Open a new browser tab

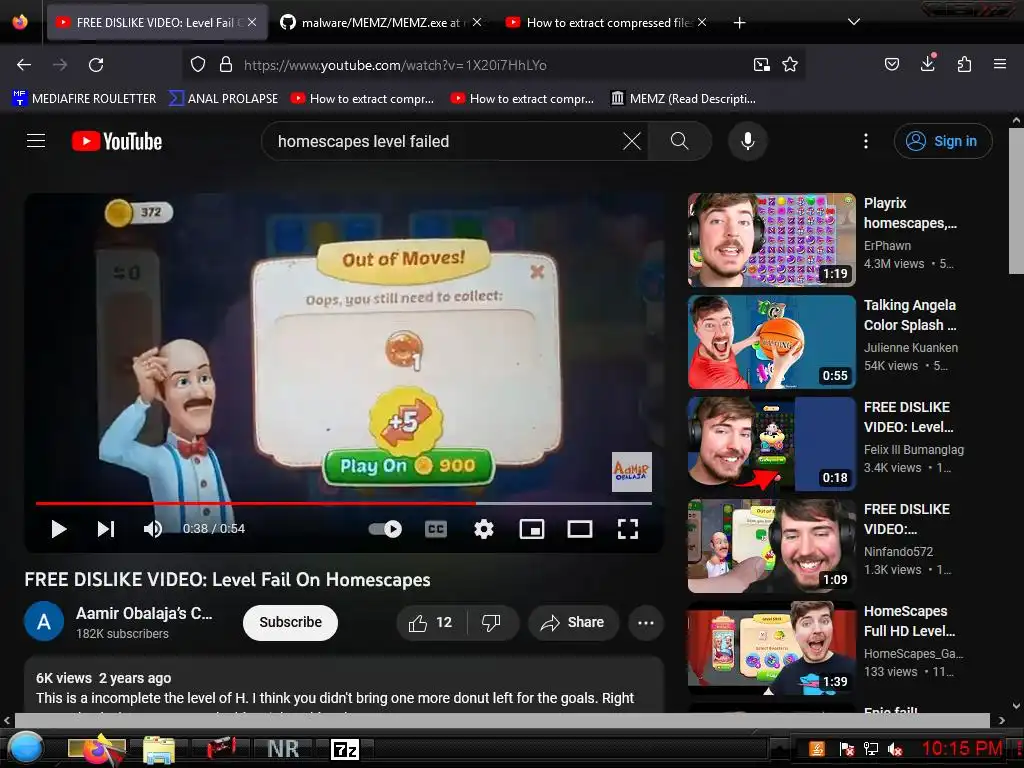pos(739,23)
